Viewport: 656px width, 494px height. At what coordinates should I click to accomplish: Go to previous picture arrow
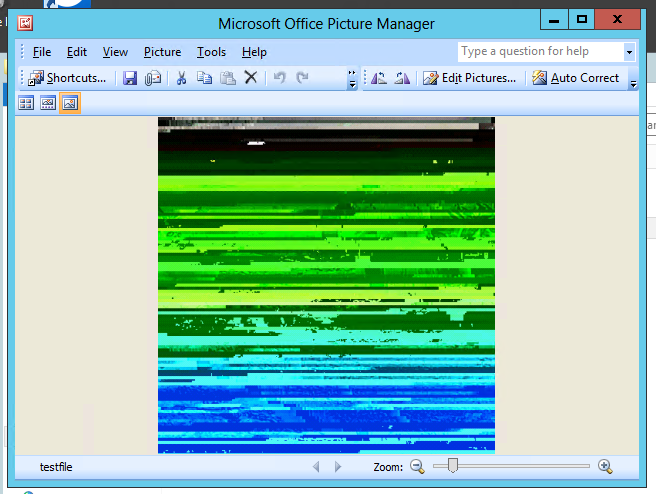click(x=316, y=466)
